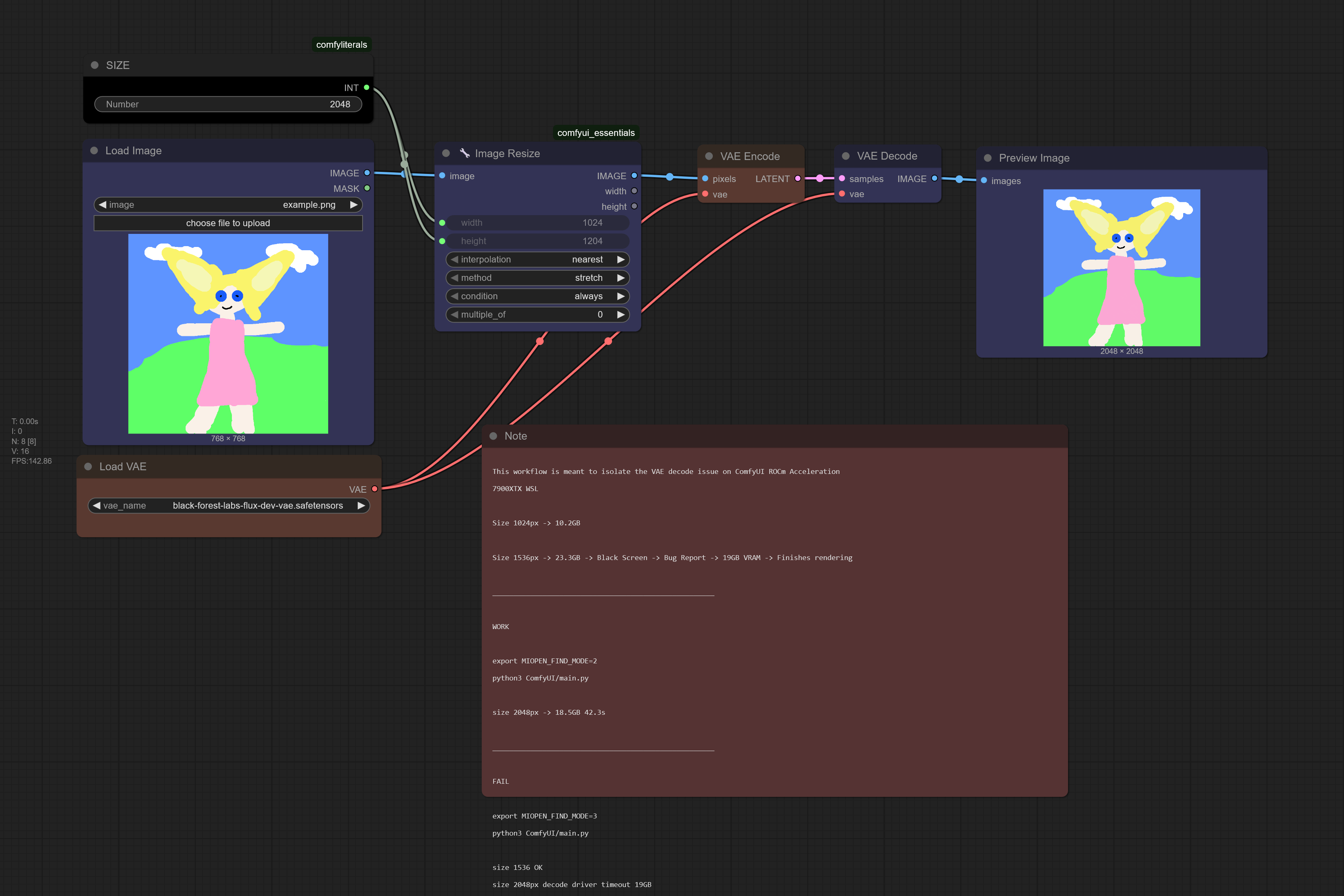
Task: Click the VAE output socket on Load VAE
Action: 374,489
